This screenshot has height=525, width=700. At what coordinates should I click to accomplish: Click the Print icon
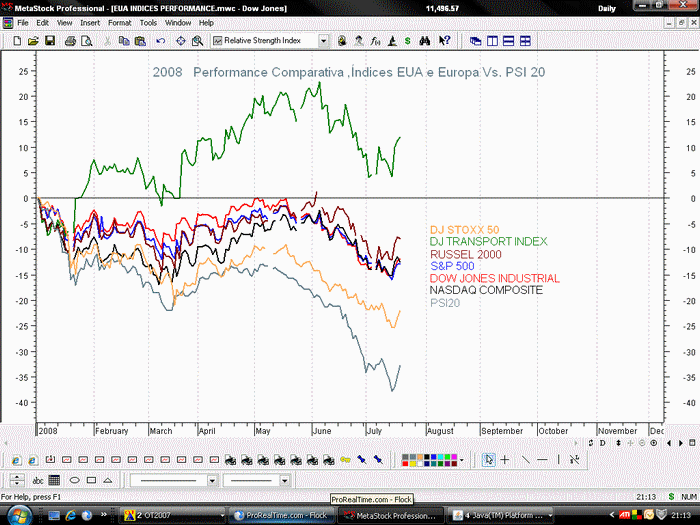[70, 41]
